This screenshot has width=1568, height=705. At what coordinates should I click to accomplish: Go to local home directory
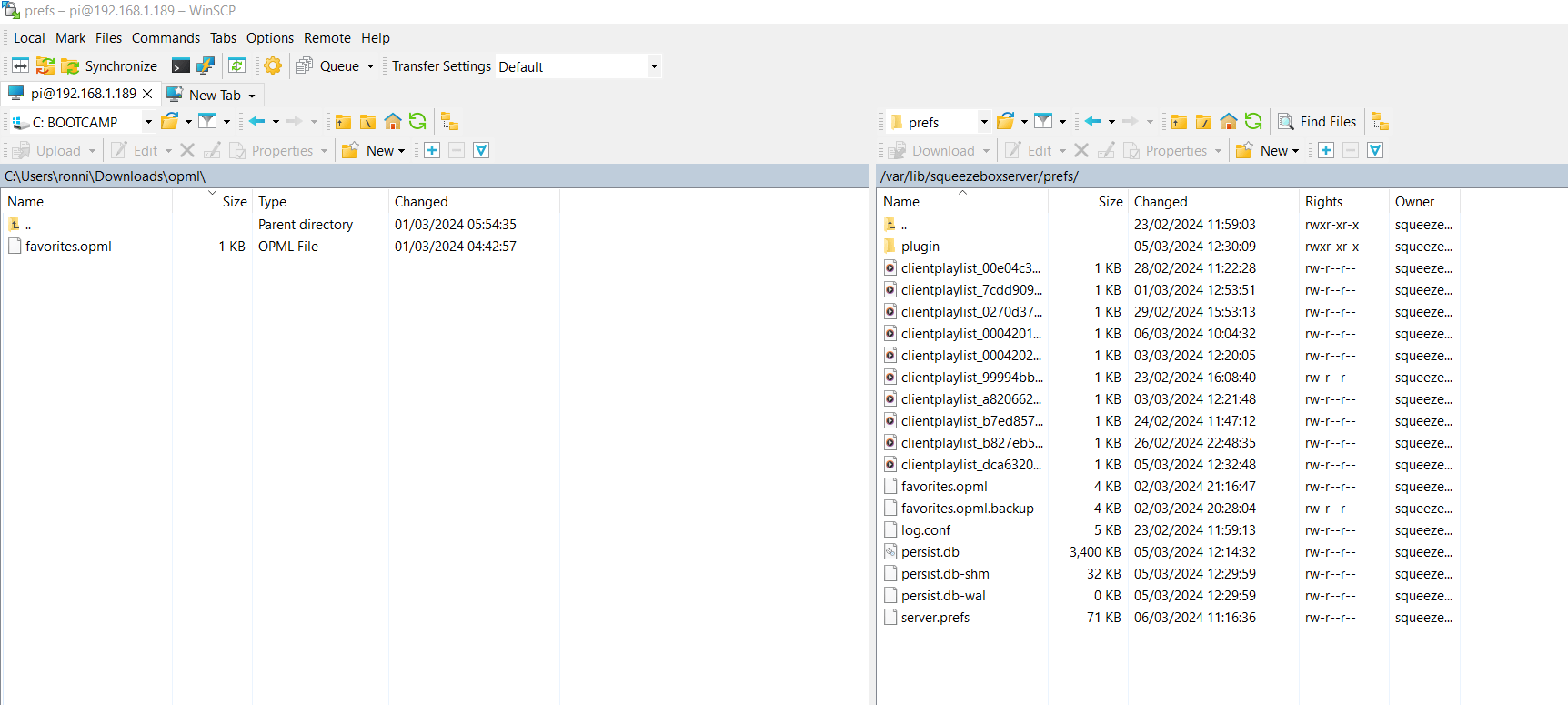[x=393, y=122]
